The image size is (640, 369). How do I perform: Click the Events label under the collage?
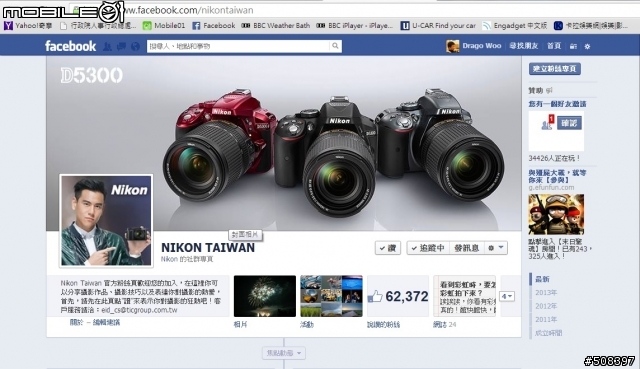pos(307,325)
